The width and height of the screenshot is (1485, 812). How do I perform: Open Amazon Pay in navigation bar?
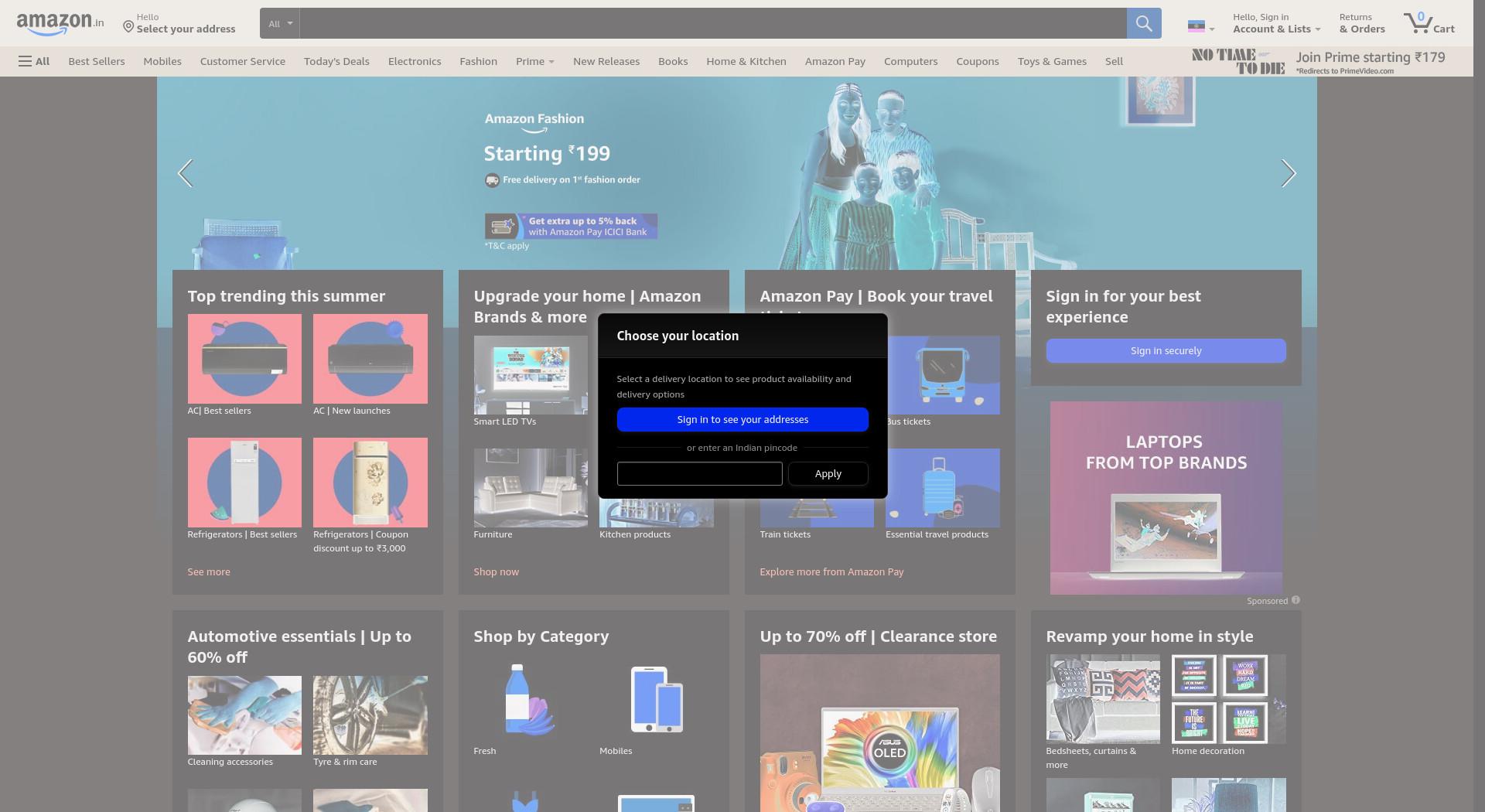click(835, 61)
